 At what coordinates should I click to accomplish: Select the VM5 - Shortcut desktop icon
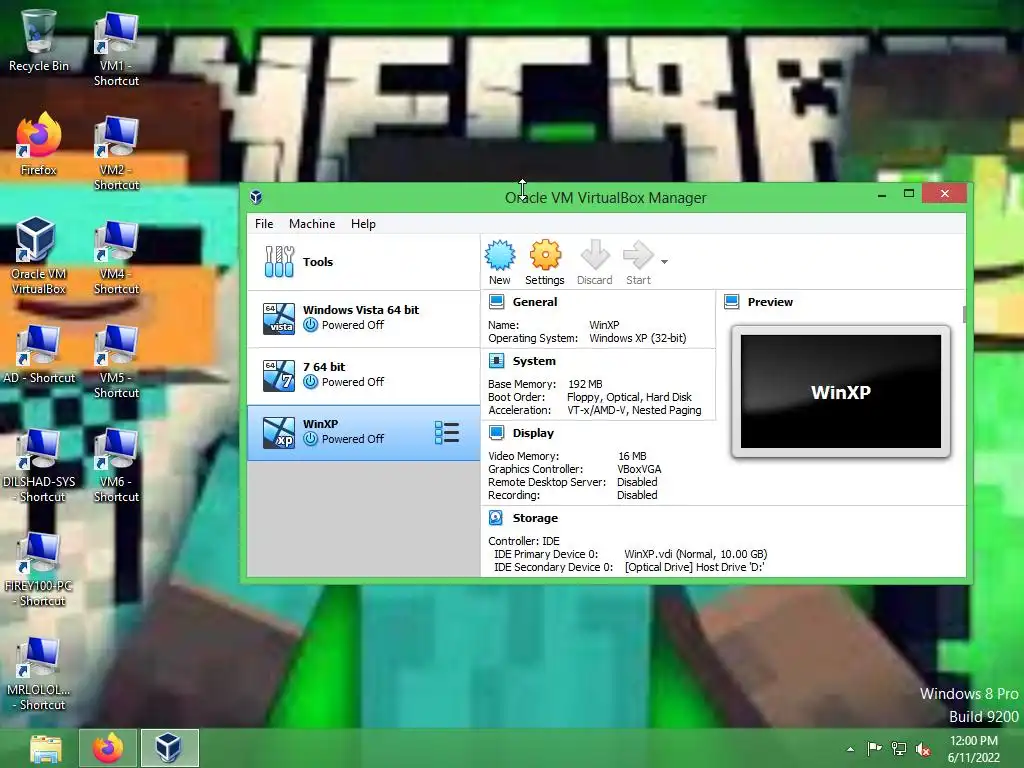[x=116, y=360]
